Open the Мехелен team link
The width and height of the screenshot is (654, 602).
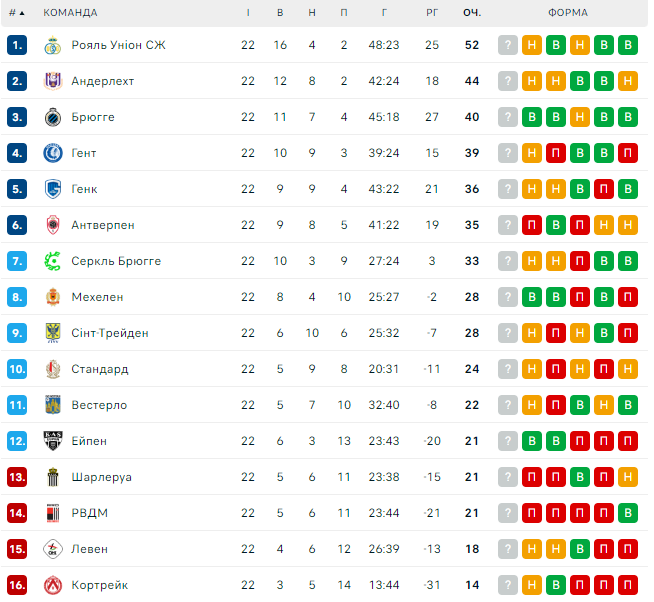coord(97,297)
